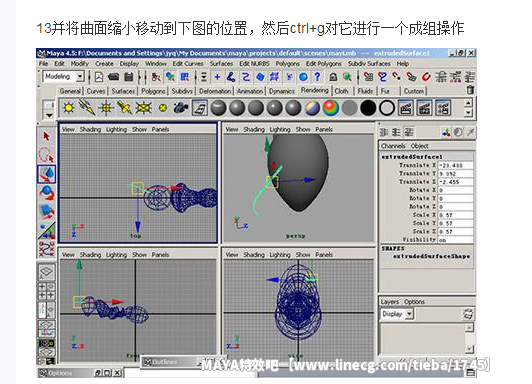532x384 pixels.
Task: Open Panels menu in persp viewport
Action: [324, 129]
